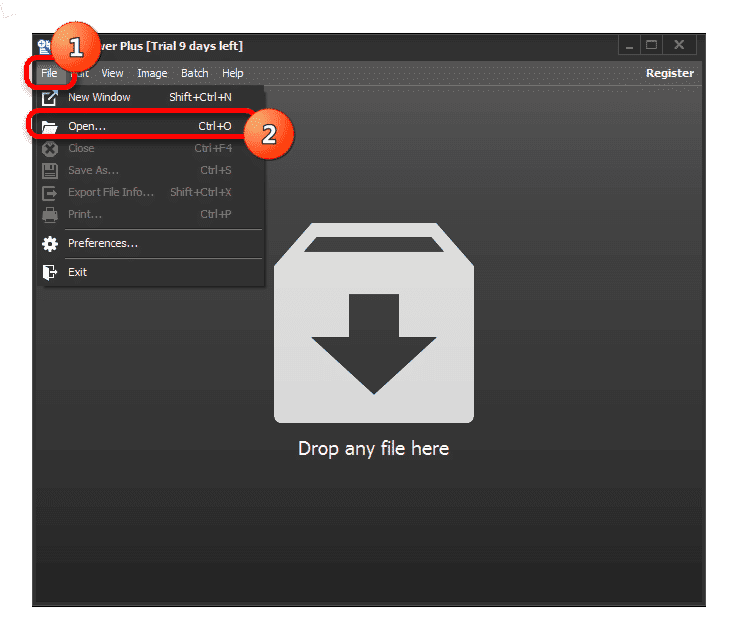Image resolution: width=738 pixels, height=640 pixels.
Task: Click the Register link
Action: (x=669, y=73)
